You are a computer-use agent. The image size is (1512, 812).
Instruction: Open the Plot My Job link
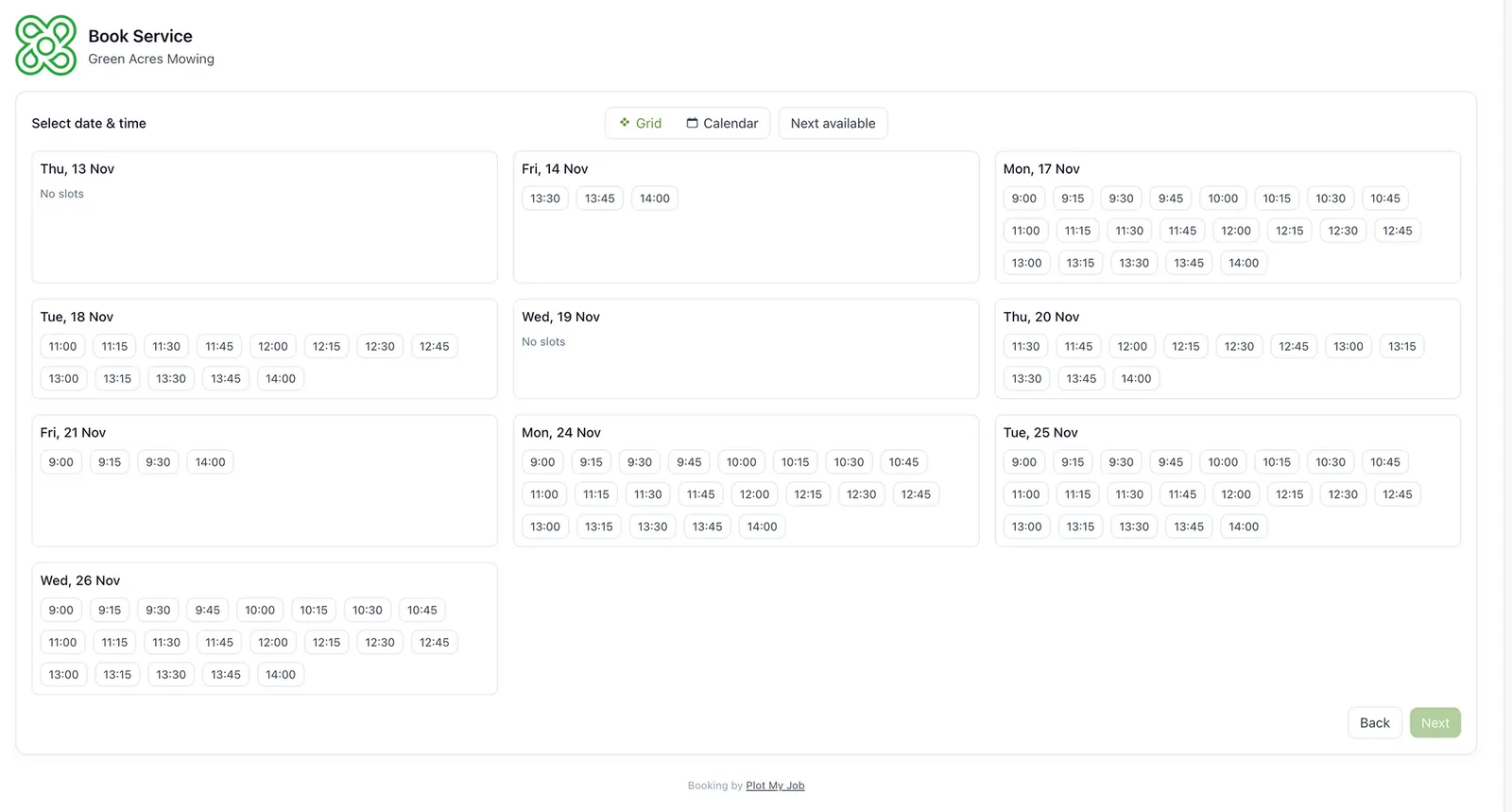pos(775,786)
